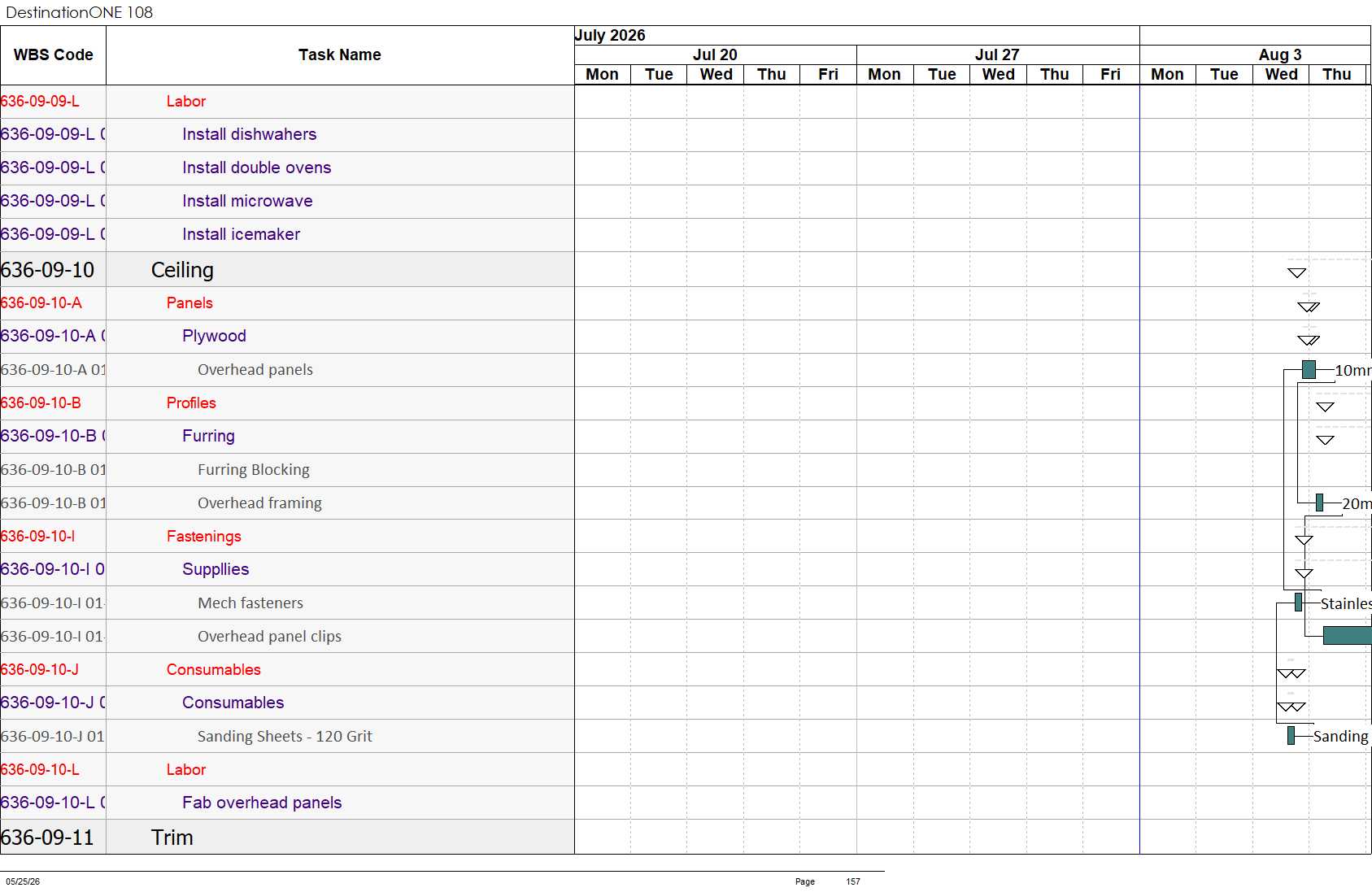Viewport: 1372px width, 892px height.
Task: Click the Plywood summary marker in the chart
Action: click(x=1309, y=340)
